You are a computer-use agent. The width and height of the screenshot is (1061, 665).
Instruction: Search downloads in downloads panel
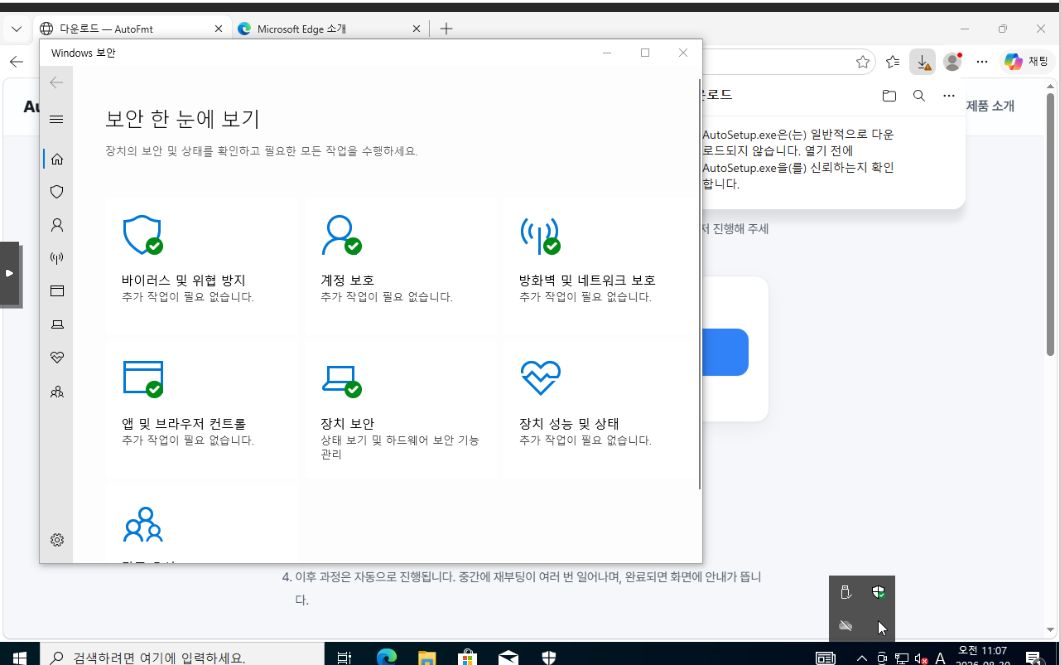pos(919,95)
